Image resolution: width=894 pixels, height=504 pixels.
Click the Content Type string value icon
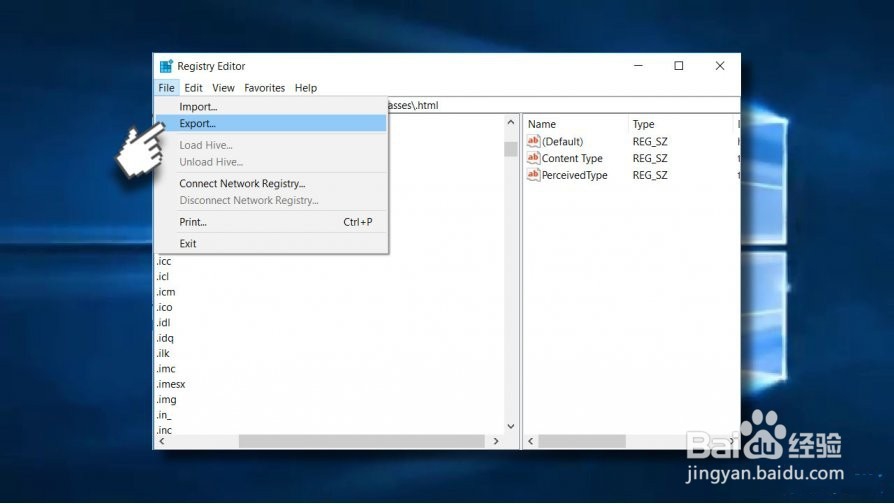pyautogui.click(x=533, y=158)
